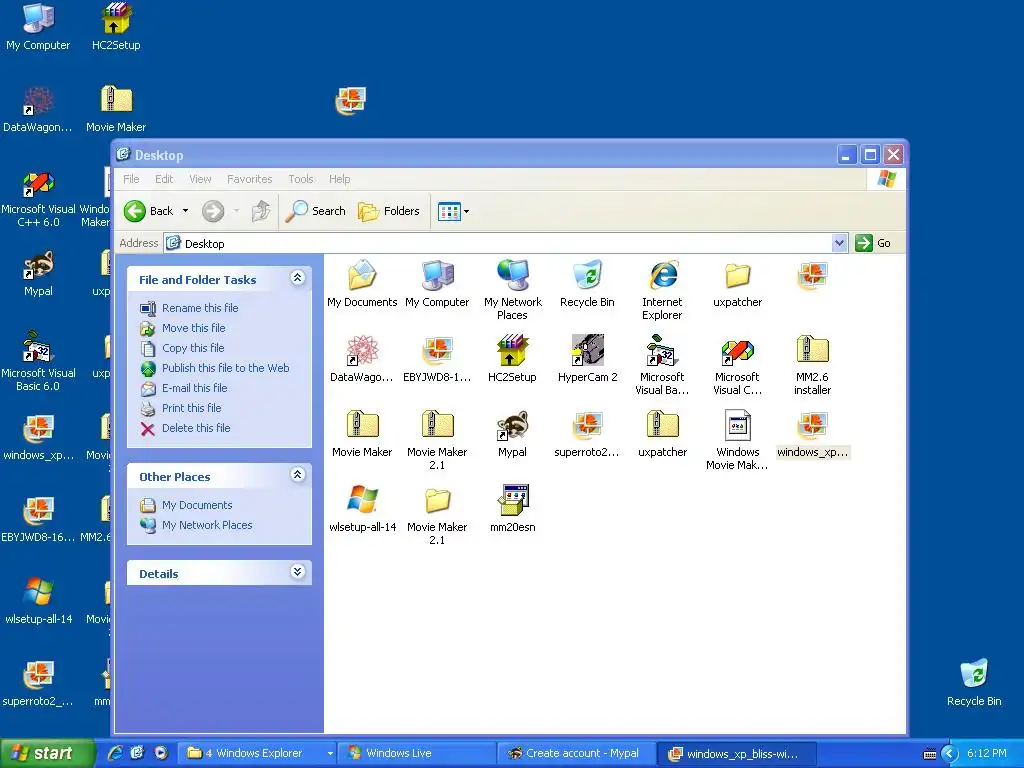Select MM2.6 installer zip file
Image resolution: width=1024 pixels, height=768 pixels.
click(812, 364)
